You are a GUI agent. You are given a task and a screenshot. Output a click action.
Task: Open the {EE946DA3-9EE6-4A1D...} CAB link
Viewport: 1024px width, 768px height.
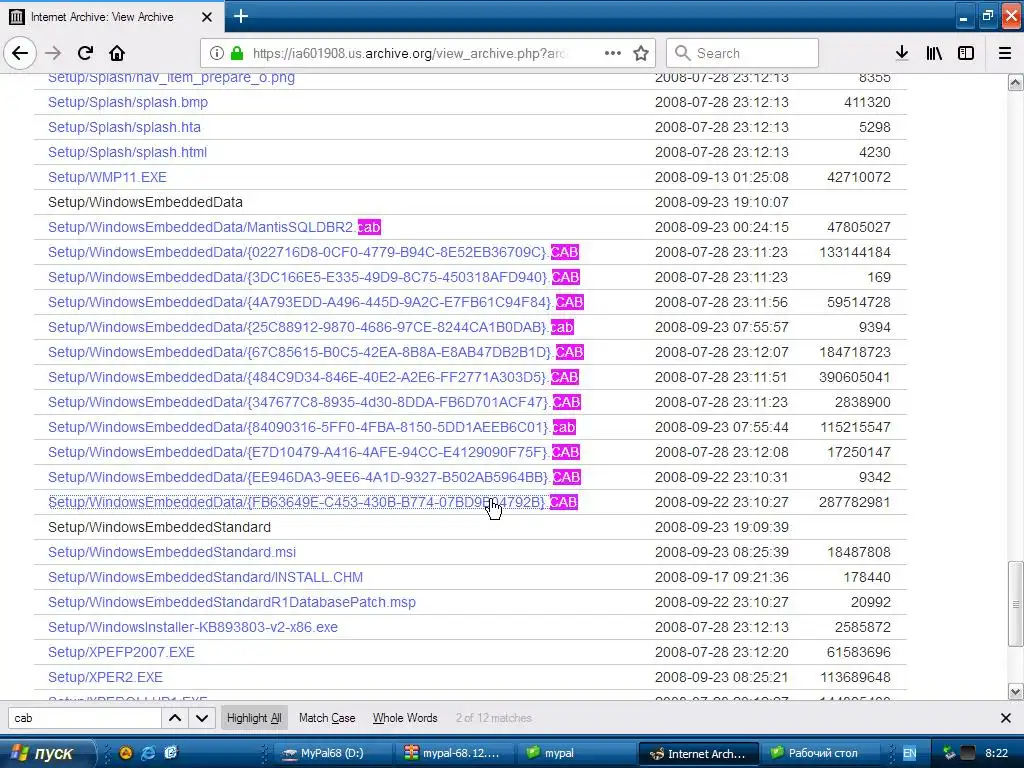[314, 477]
